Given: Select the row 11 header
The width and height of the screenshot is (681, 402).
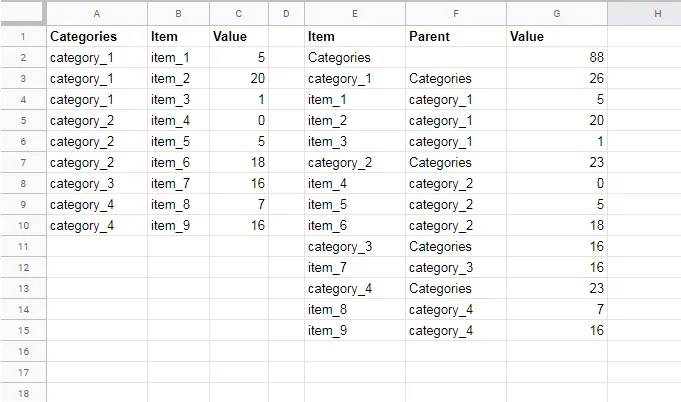Looking at the screenshot, I should (x=22, y=246).
